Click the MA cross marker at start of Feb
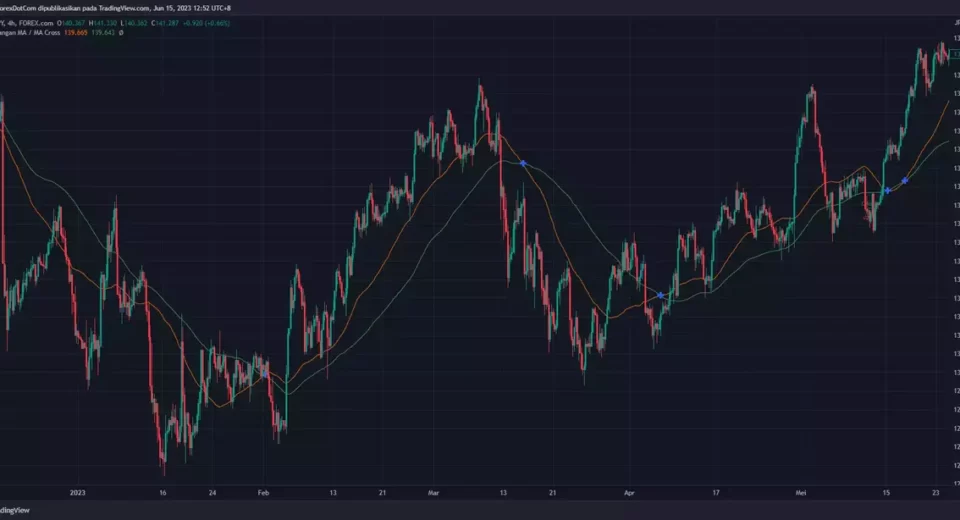The height and width of the screenshot is (520, 960). point(264,372)
